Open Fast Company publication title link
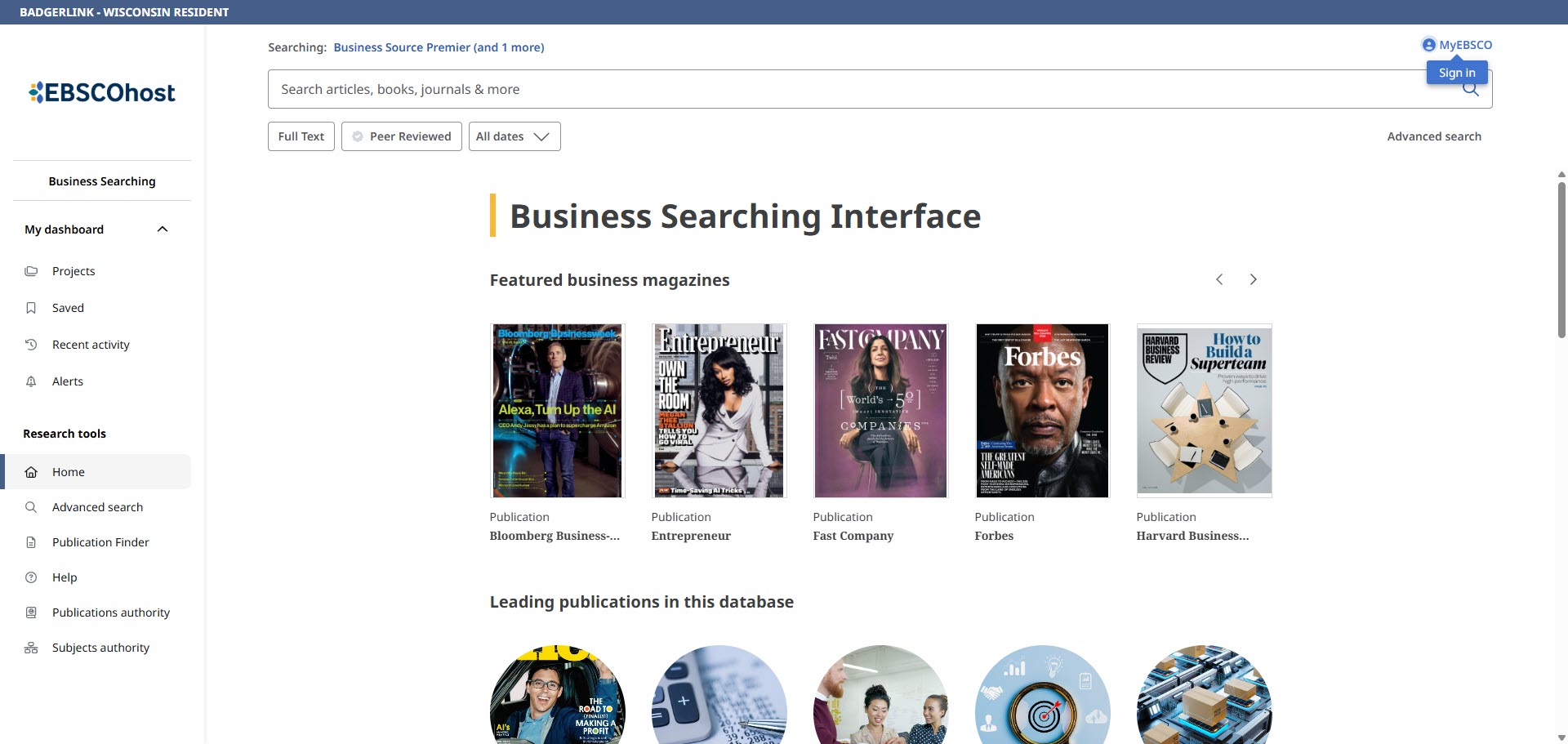Screen dimensions: 1568x744 [x=853, y=536]
